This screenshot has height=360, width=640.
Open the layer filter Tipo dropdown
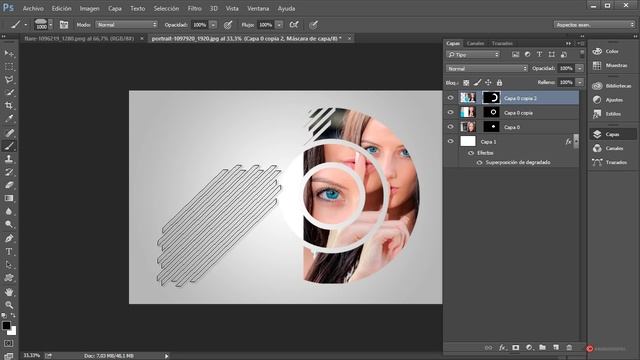coord(473,54)
